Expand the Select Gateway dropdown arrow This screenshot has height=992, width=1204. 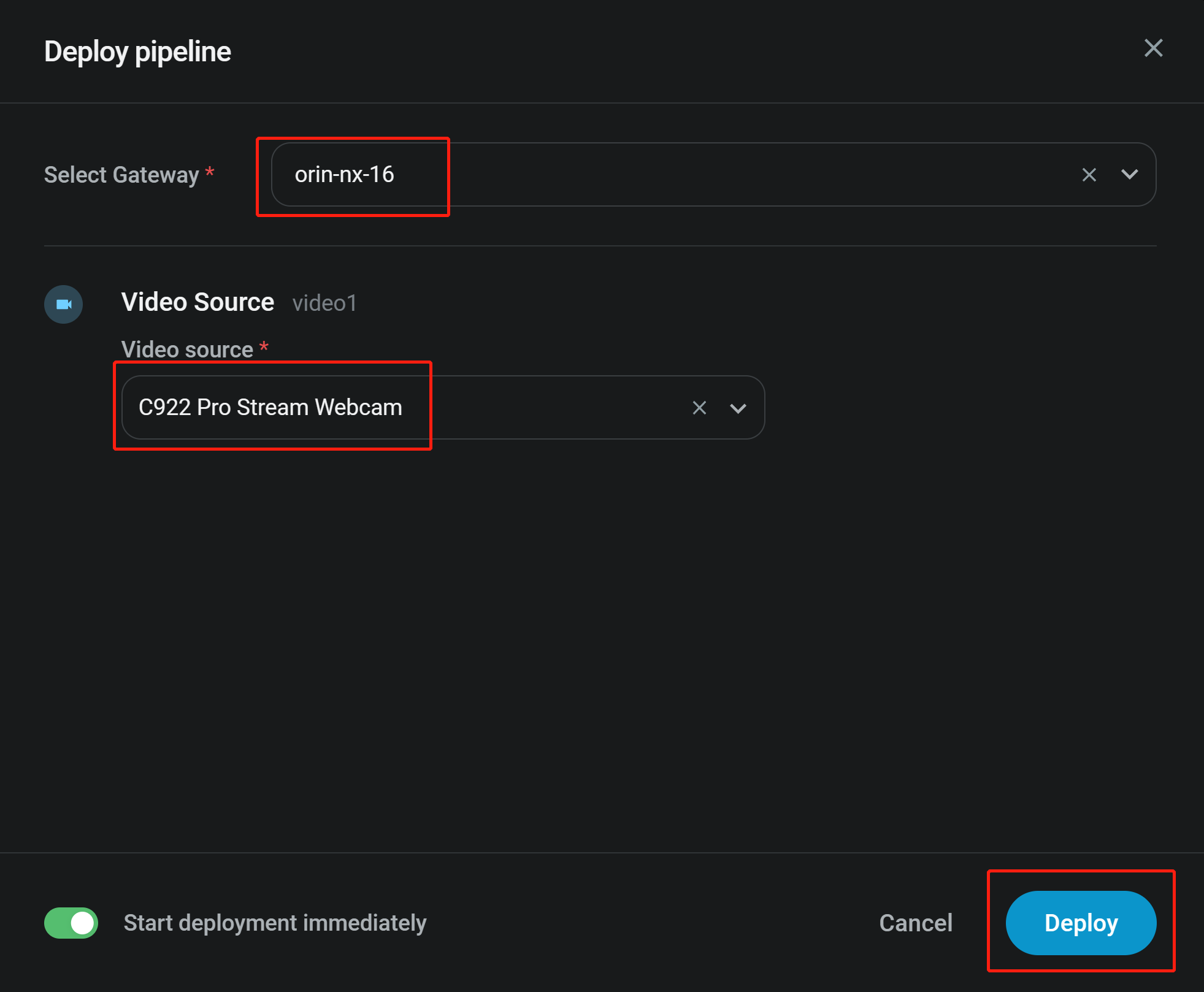(x=1129, y=175)
